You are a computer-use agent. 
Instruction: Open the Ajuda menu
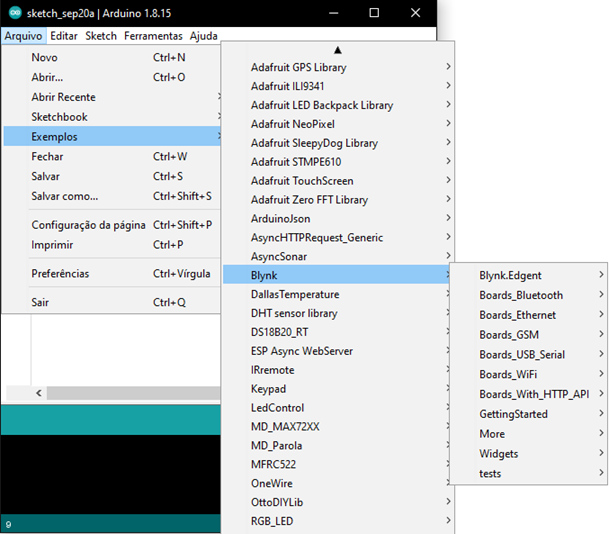(204, 36)
